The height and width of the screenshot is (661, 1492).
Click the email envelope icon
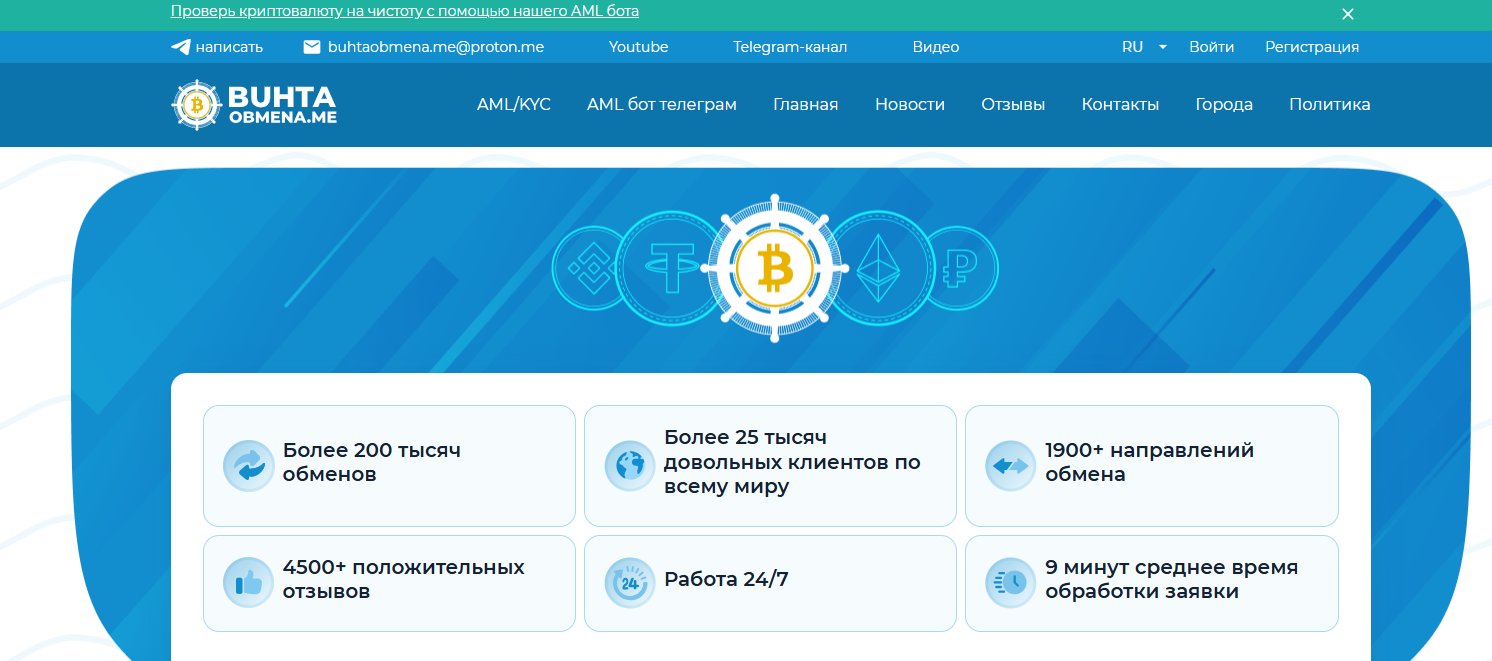click(312, 47)
